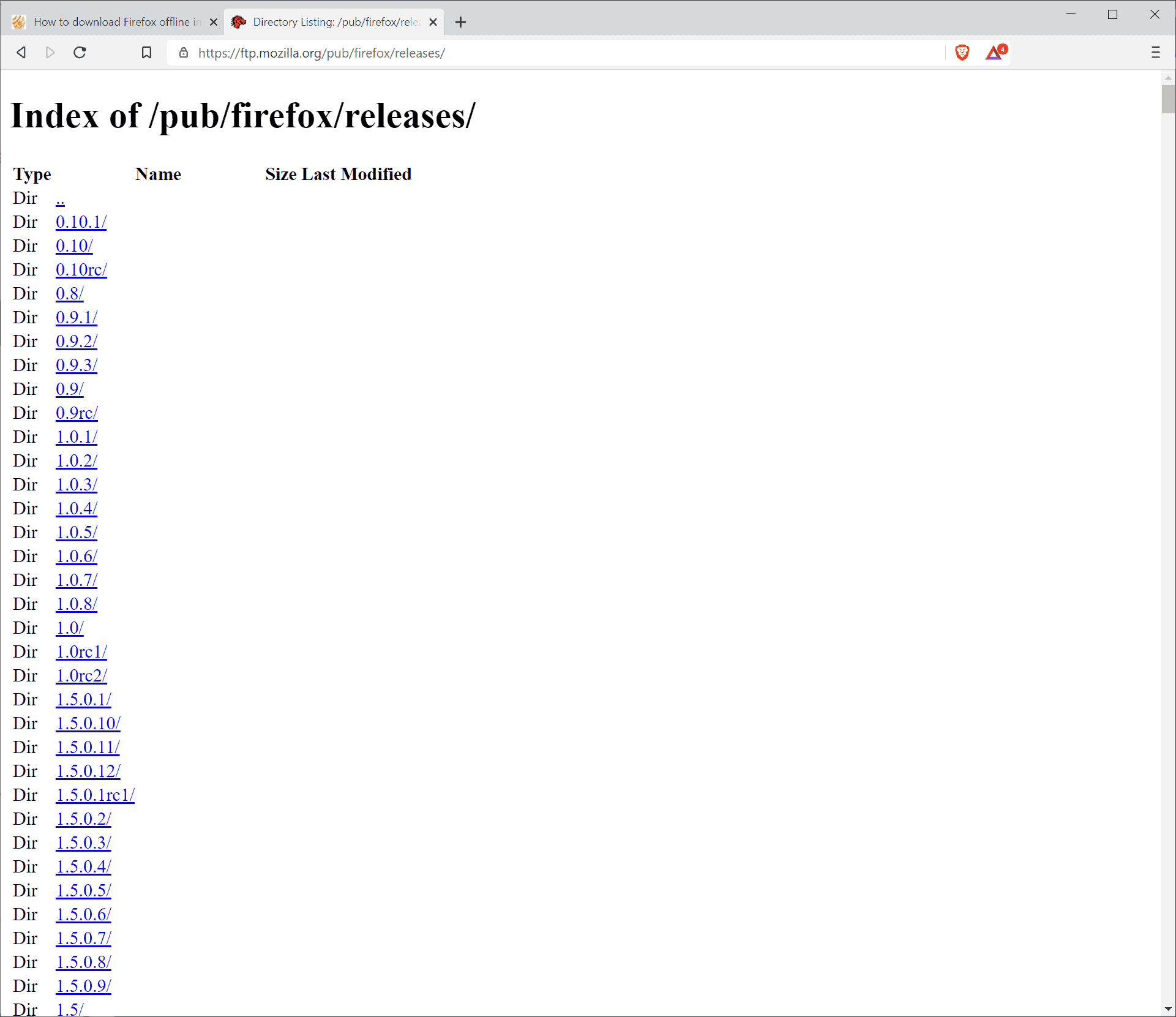Screen dimensions: 1176x1017
Task: Click the 0.8/ release directory link
Action: click(70, 293)
